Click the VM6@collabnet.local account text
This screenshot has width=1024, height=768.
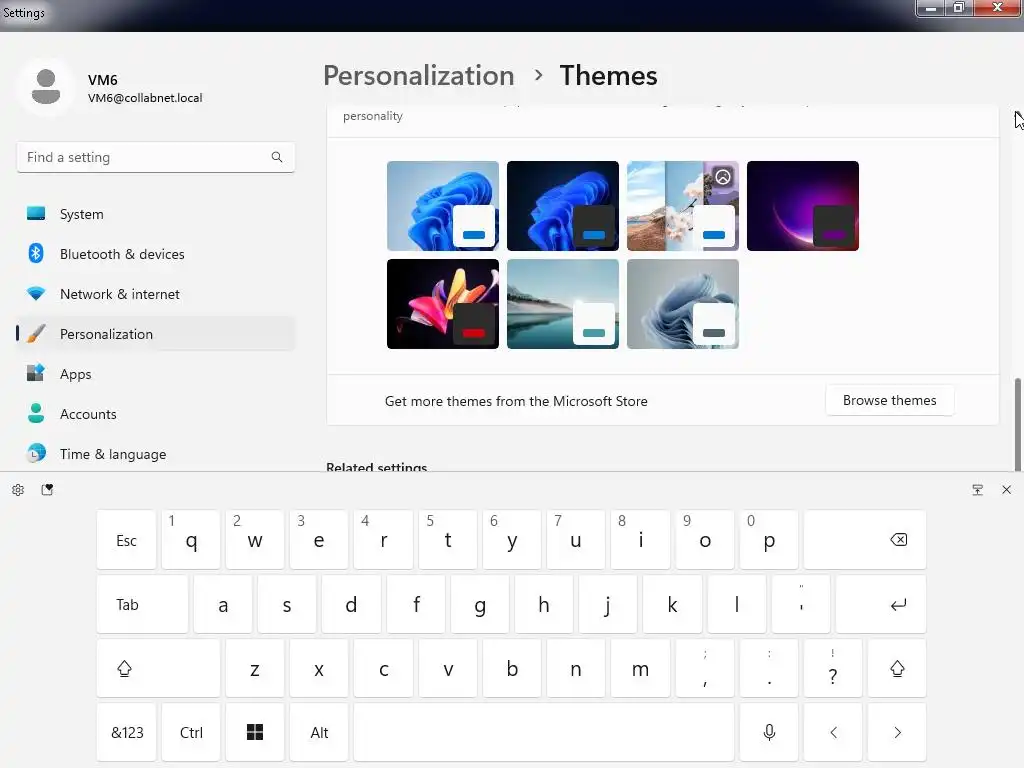tap(145, 98)
